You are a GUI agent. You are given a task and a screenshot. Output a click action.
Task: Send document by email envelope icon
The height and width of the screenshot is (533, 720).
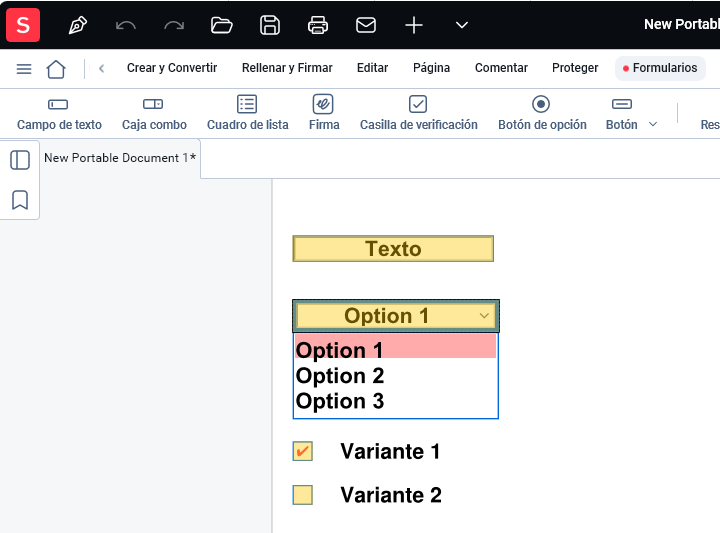[x=366, y=25]
